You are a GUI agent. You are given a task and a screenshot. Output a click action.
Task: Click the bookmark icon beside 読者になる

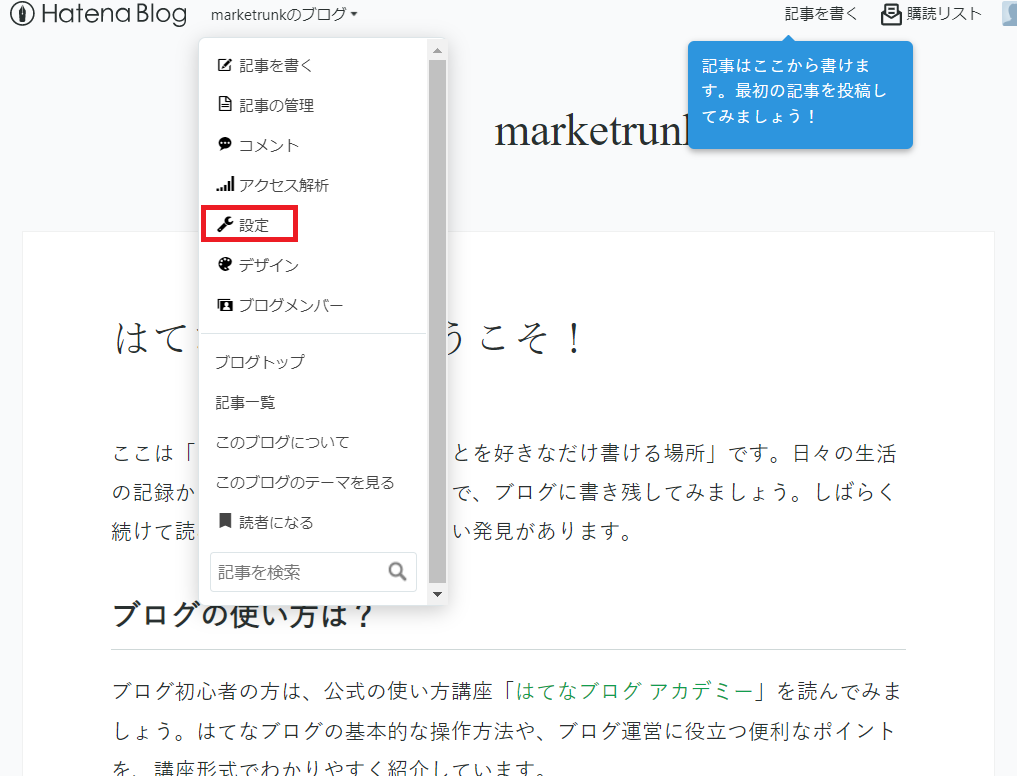click(225, 522)
